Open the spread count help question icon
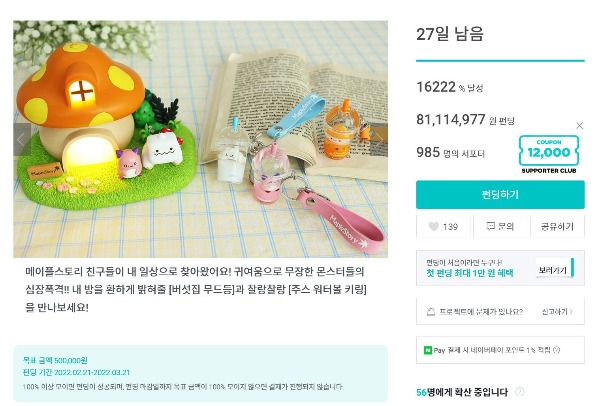 point(520,392)
